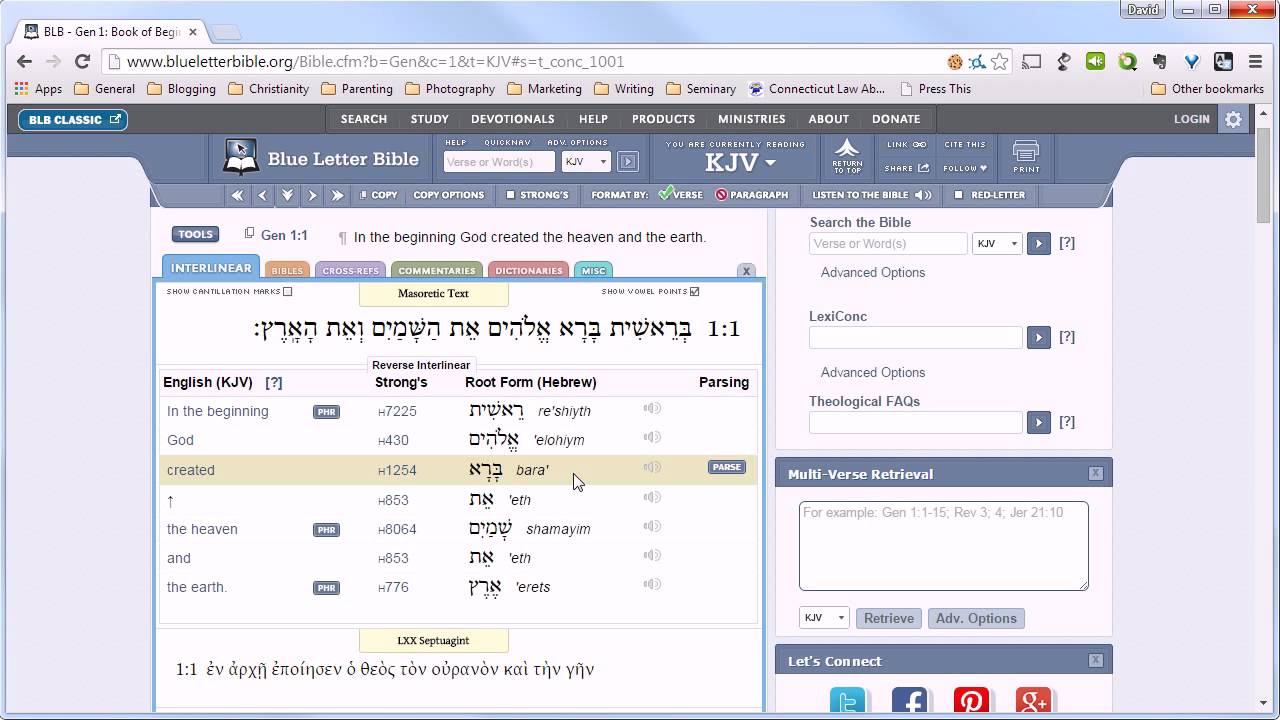Toggle the Copy checkbox in toolbar
This screenshot has height=720, width=1280.
pos(364,195)
